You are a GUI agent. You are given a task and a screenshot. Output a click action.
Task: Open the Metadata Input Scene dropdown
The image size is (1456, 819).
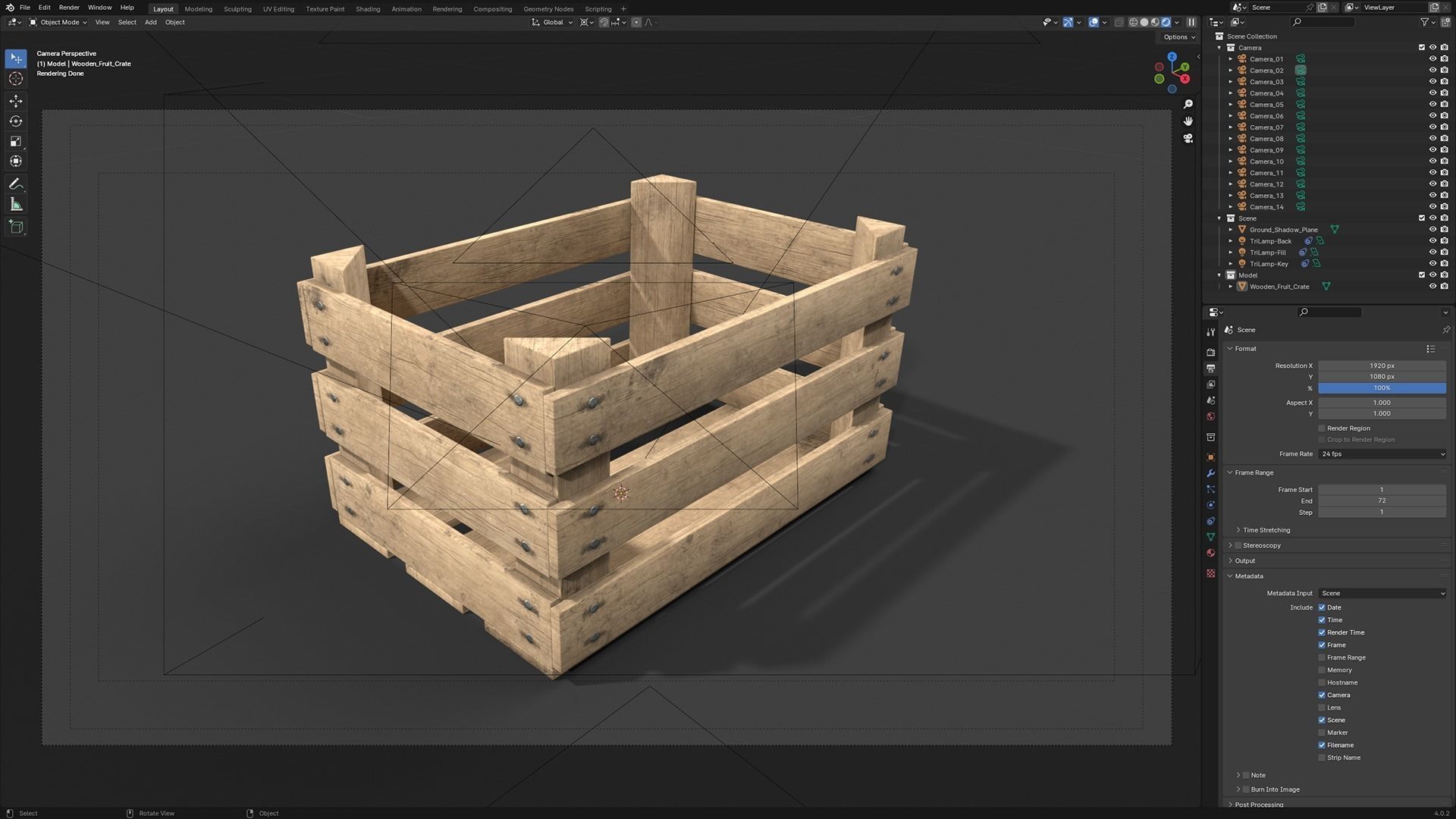click(1382, 594)
